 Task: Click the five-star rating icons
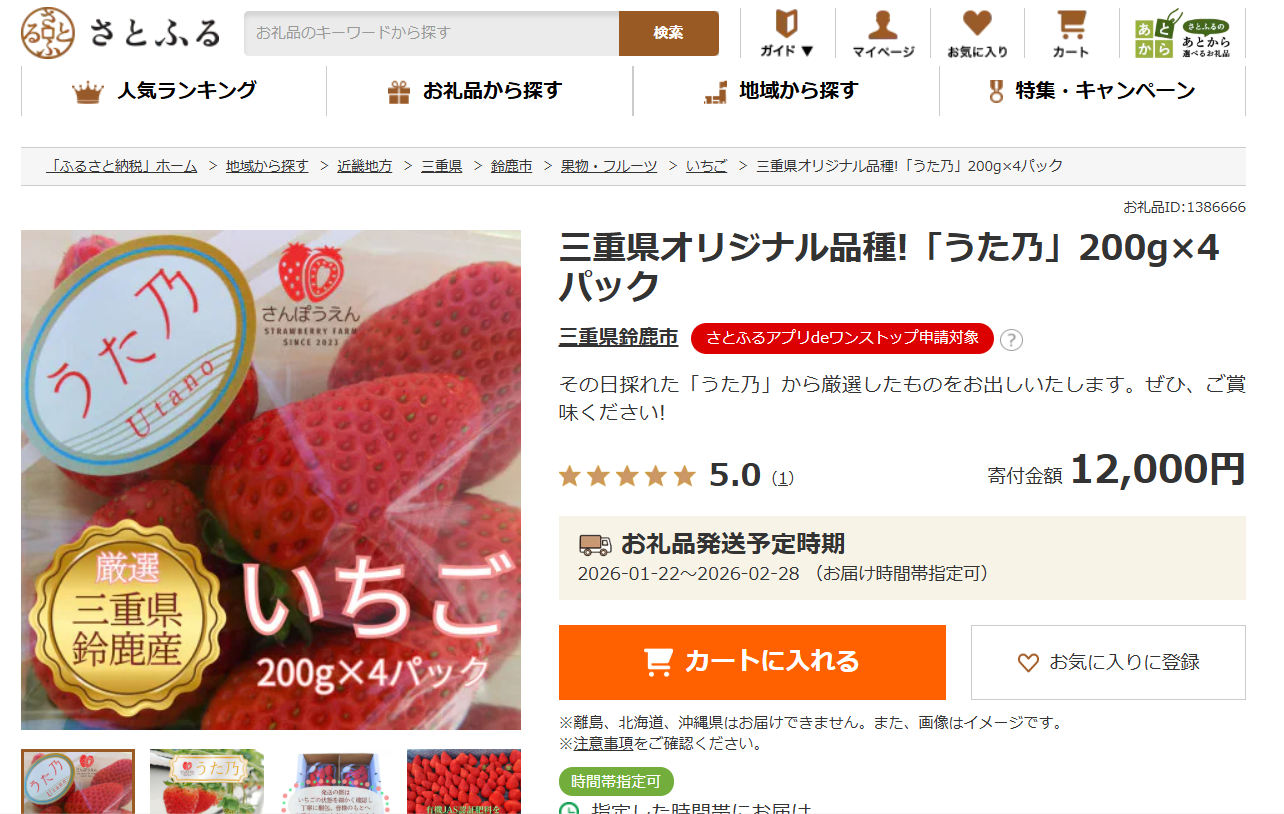[627, 476]
